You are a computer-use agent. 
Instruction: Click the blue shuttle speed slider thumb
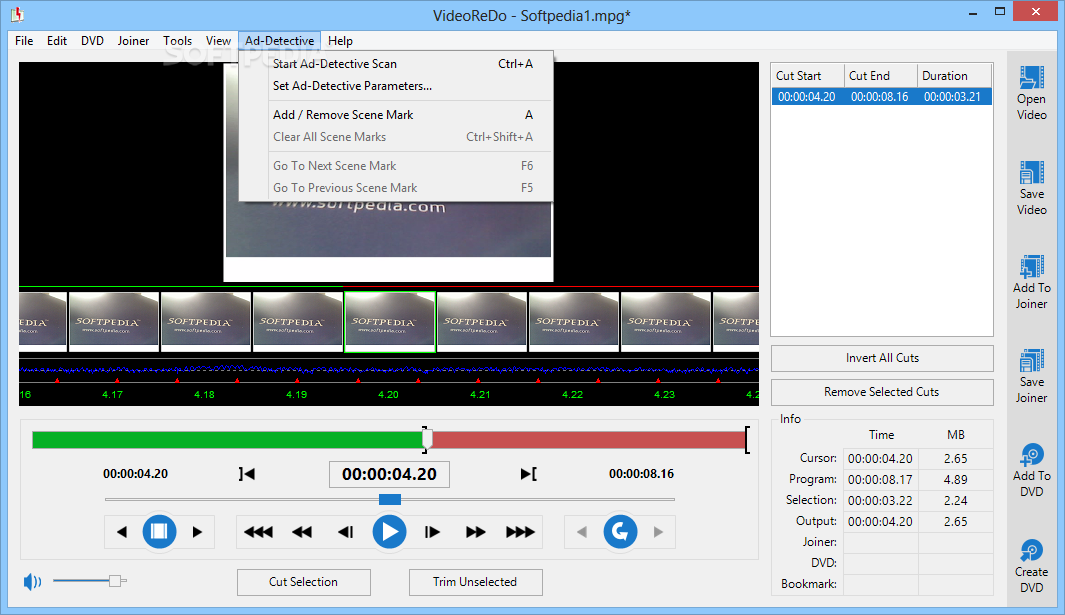click(x=390, y=499)
